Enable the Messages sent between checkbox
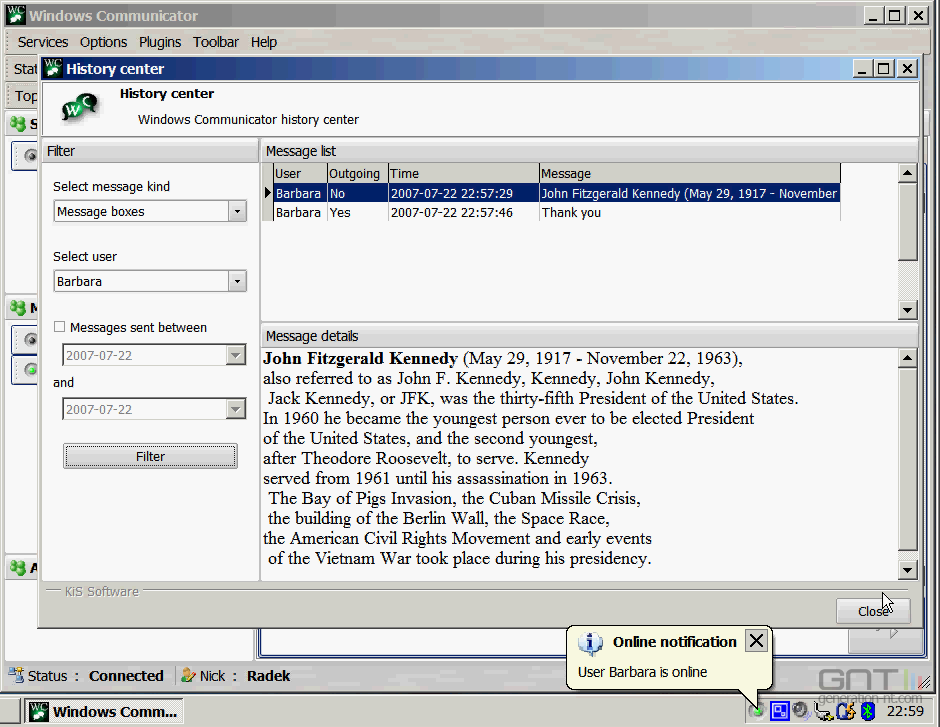Viewport: 940px width, 727px height. [59, 327]
